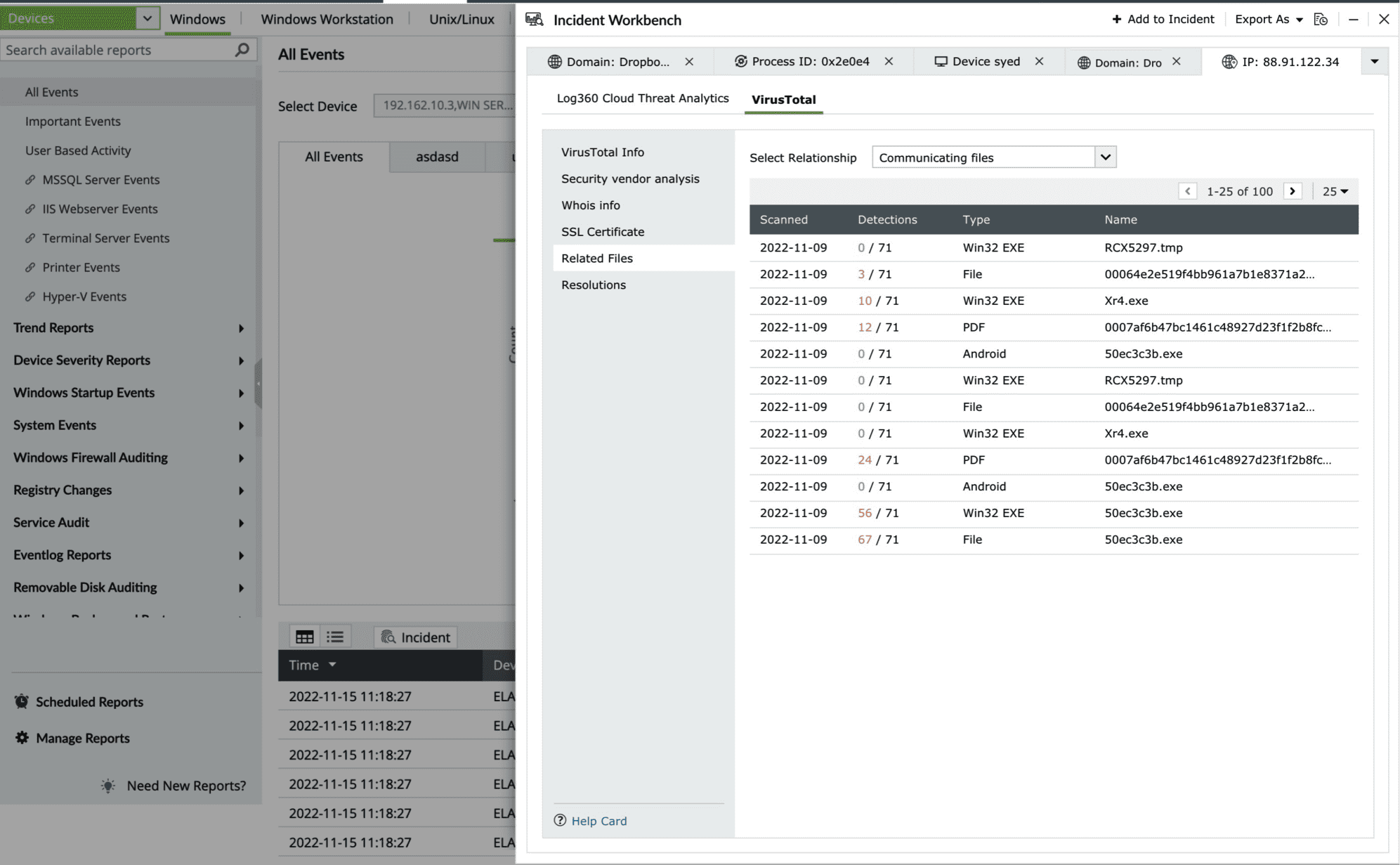The image size is (1400, 865).
Task: Close the Process ID 0x2e0e4 tab
Action: (x=889, y=62)
